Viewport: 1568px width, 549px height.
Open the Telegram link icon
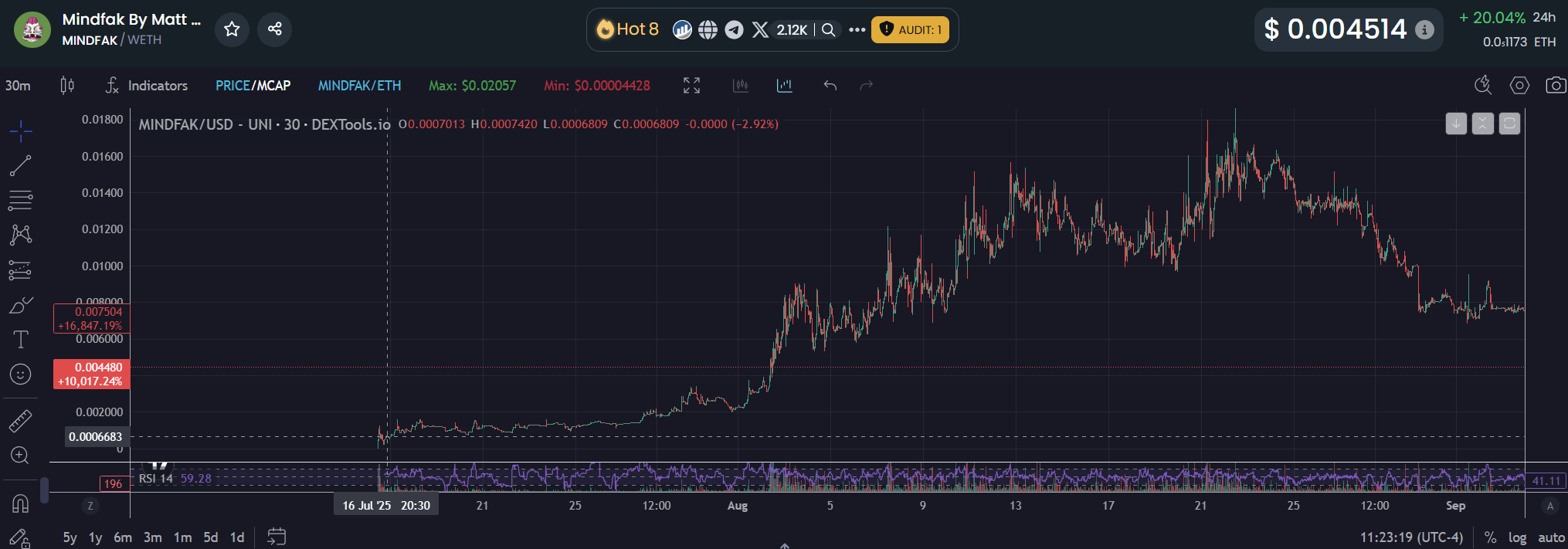click(x=734, y=30)
